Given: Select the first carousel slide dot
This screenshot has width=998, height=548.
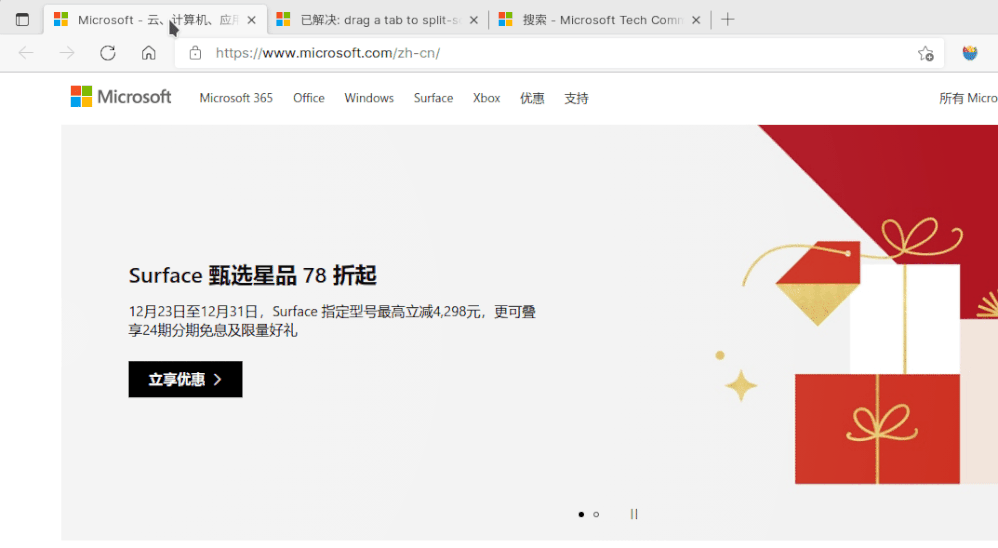Looking at the screenshot, I should click(581, 514).
